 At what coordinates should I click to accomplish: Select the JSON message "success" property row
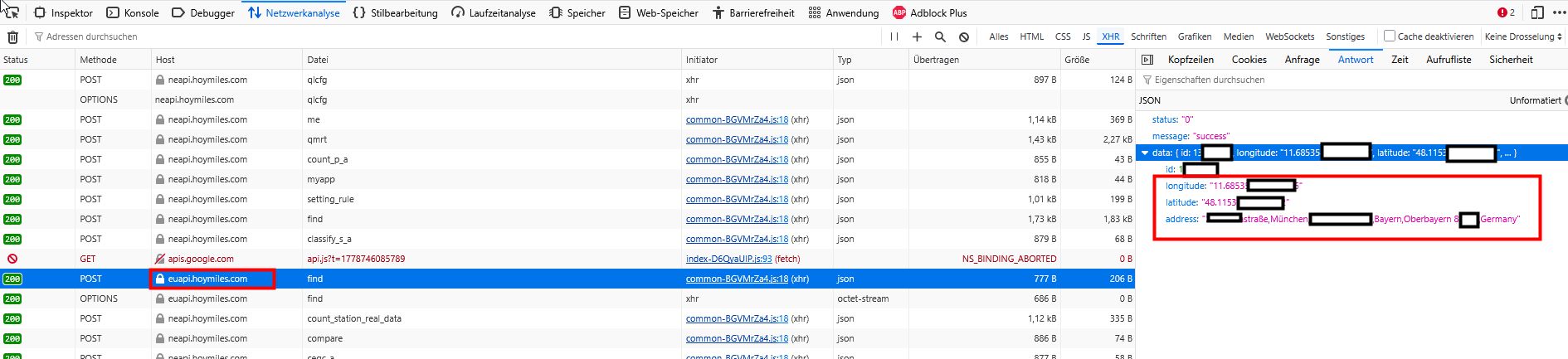[x=1351, y=136]
